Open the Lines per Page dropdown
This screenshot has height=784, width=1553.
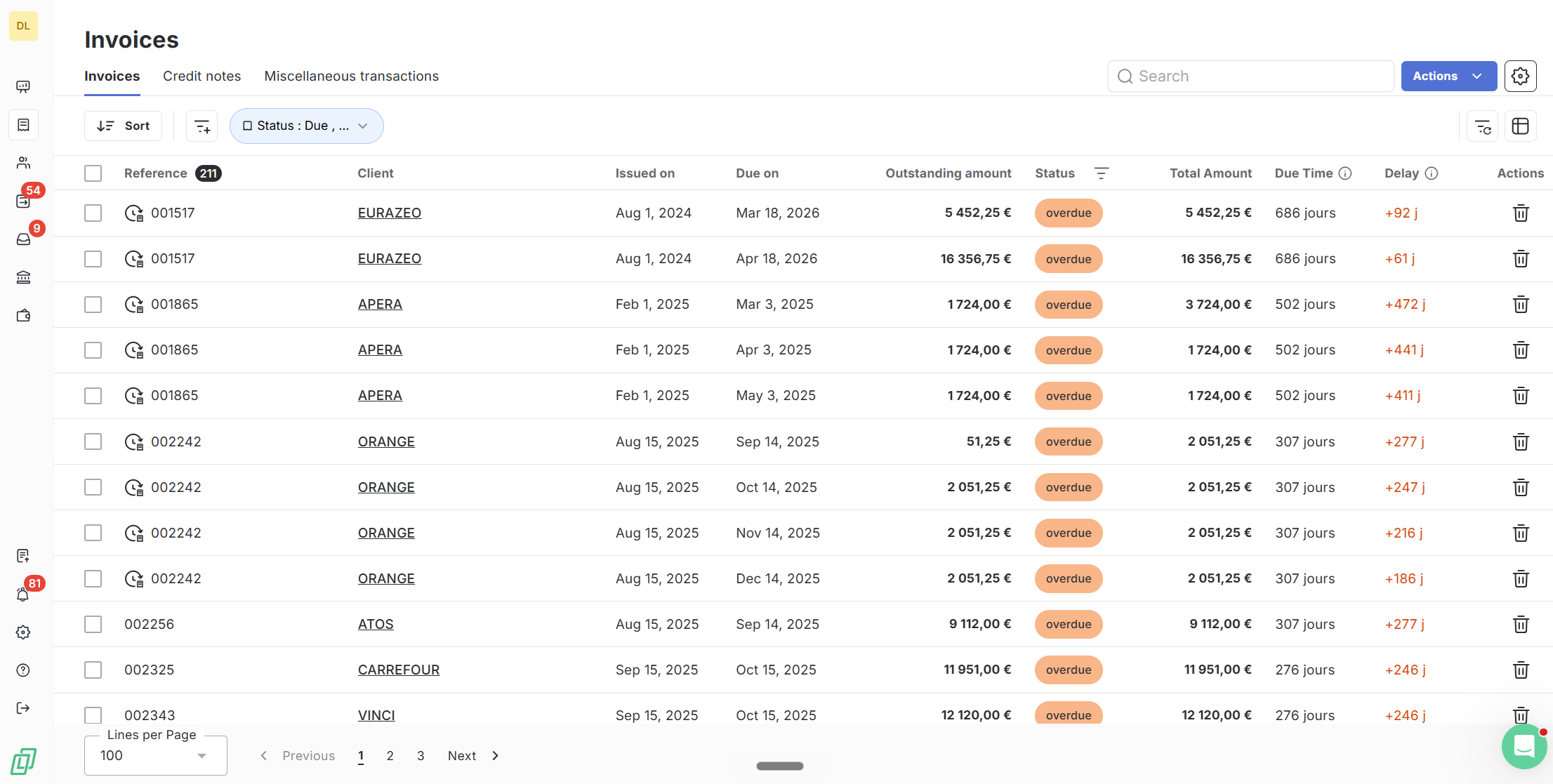[155, 755]
